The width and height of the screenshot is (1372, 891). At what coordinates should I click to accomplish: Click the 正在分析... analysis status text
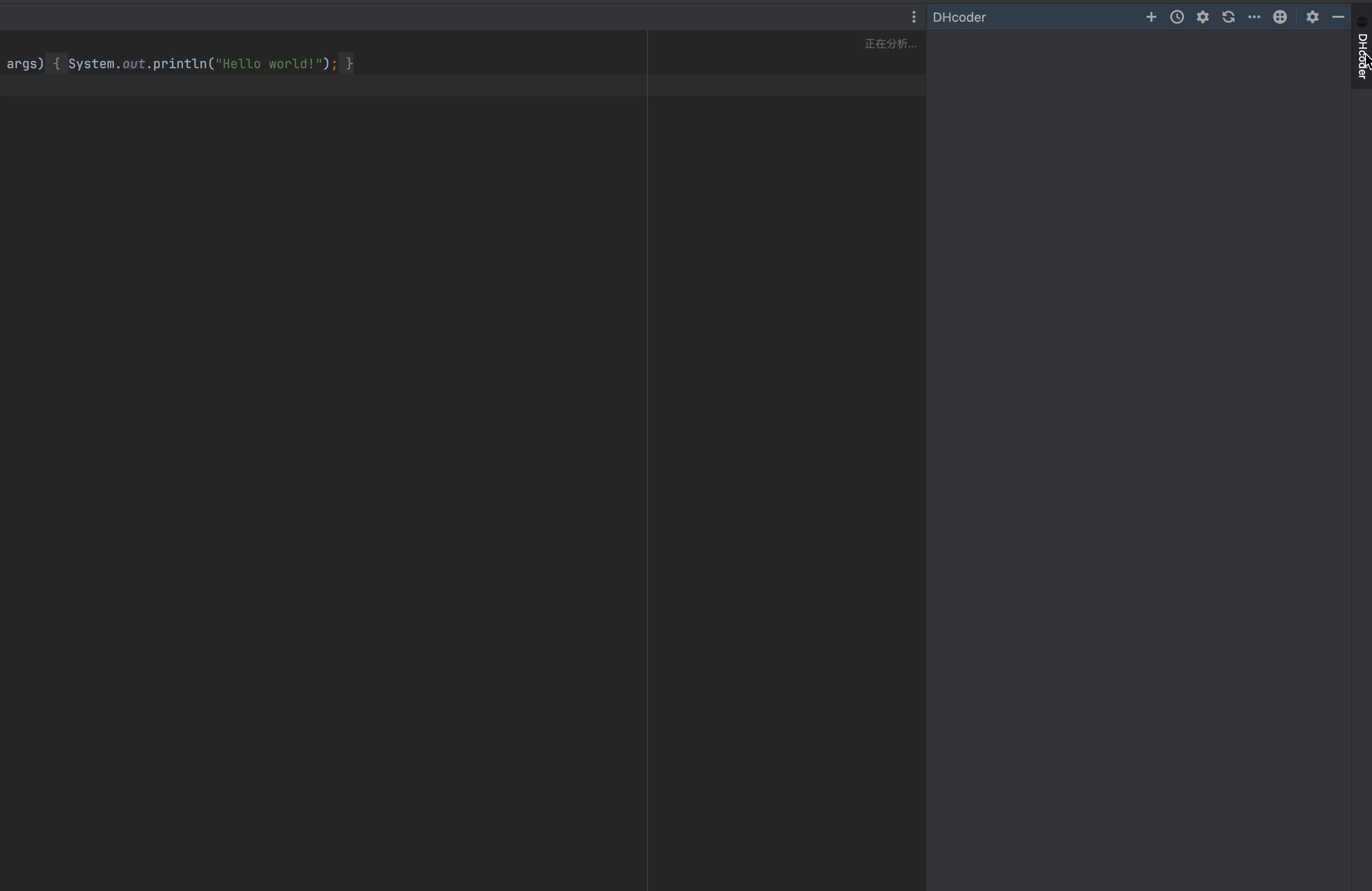pyautogui.click(x=890, y=44)
